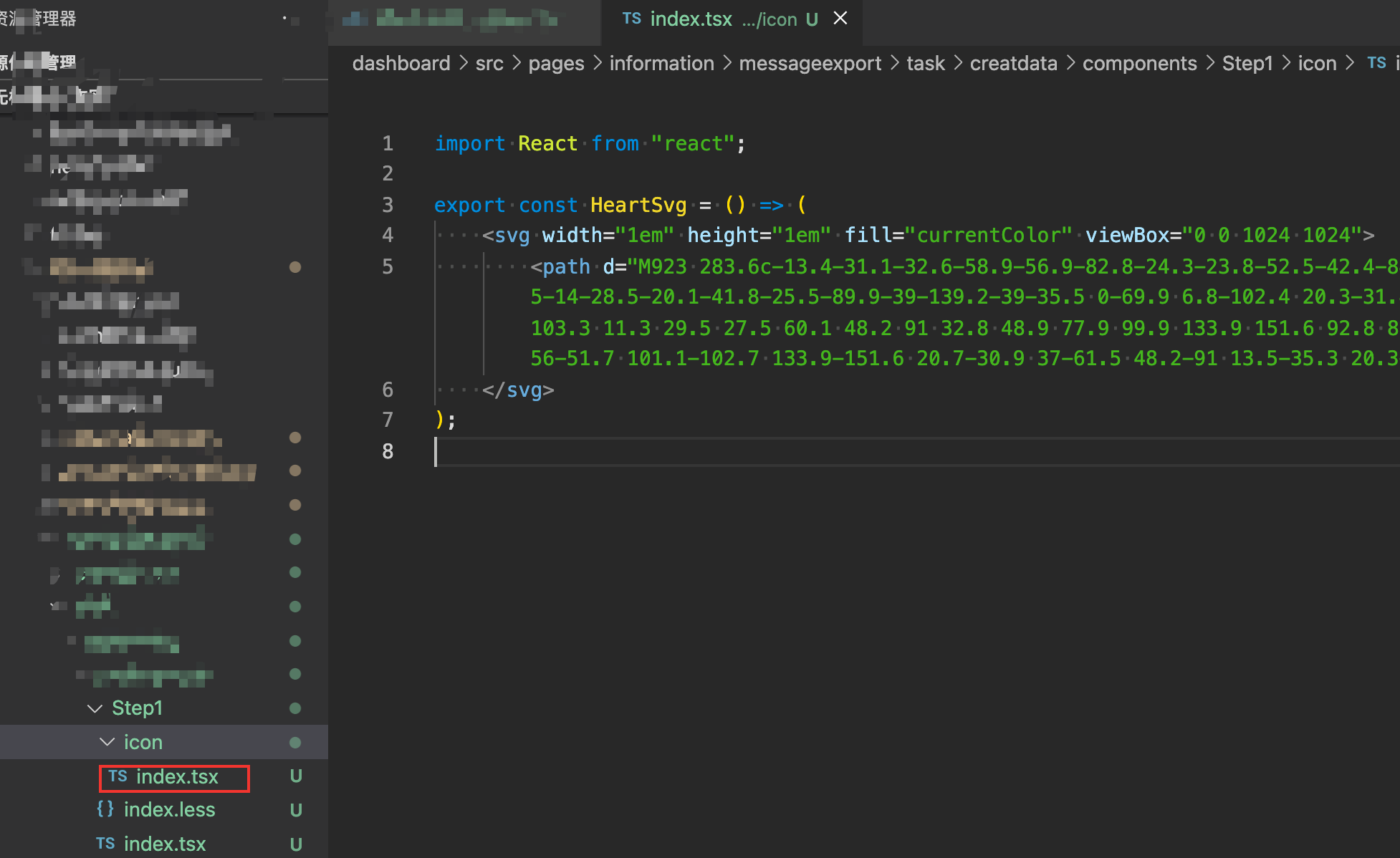Toggle visibility of index.tsx unsaved marker

click(819, 19)
